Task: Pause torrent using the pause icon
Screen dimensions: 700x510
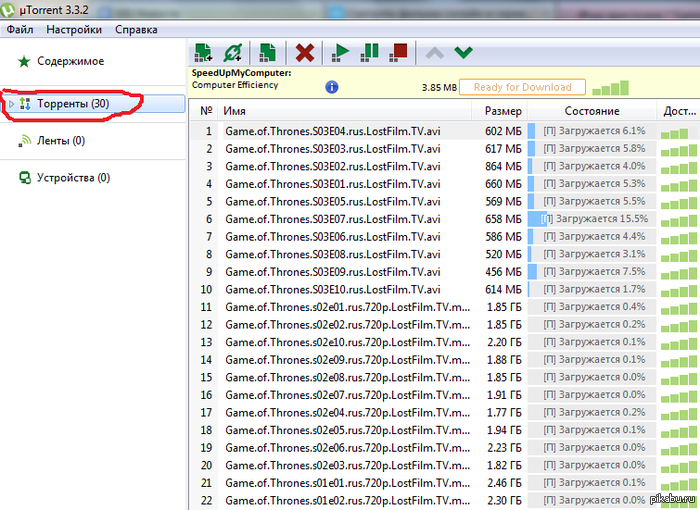Action: pos(370,52)
